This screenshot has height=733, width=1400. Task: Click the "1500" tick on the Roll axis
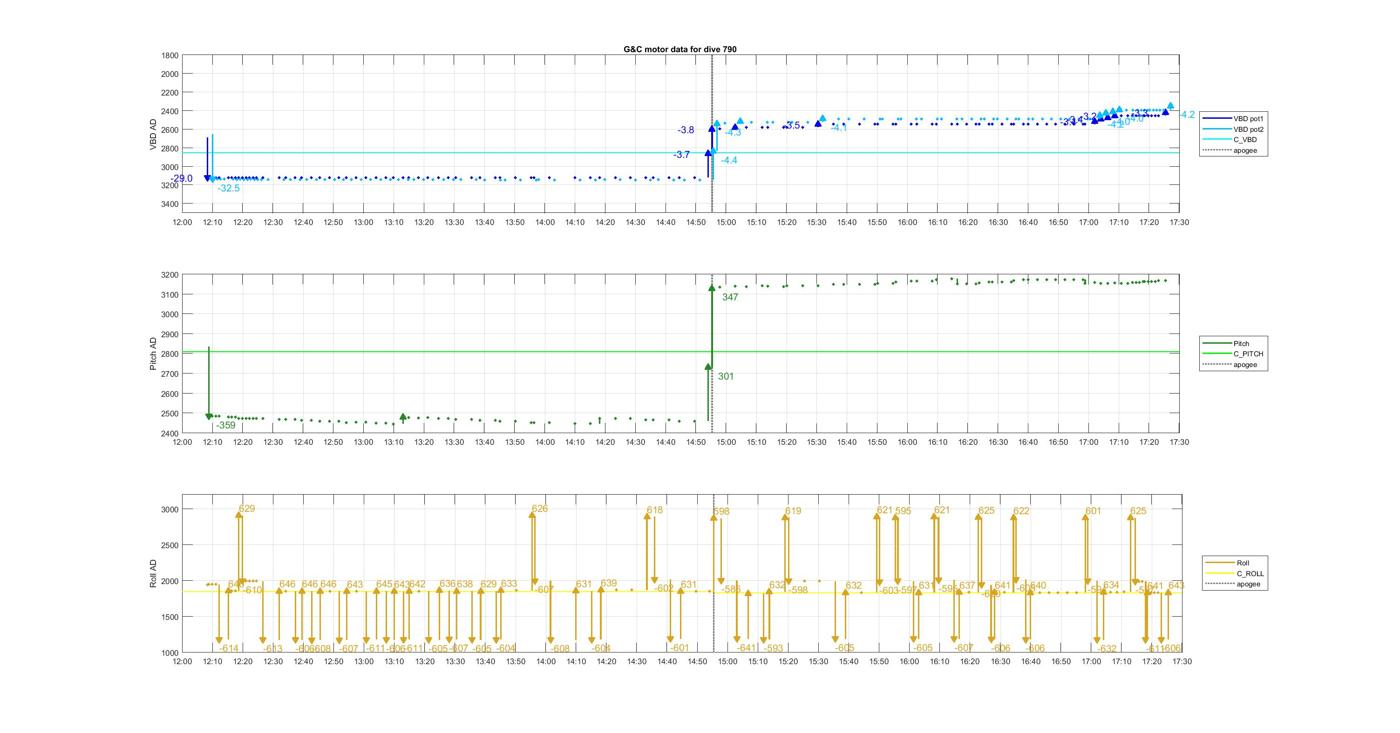point(169,617)
